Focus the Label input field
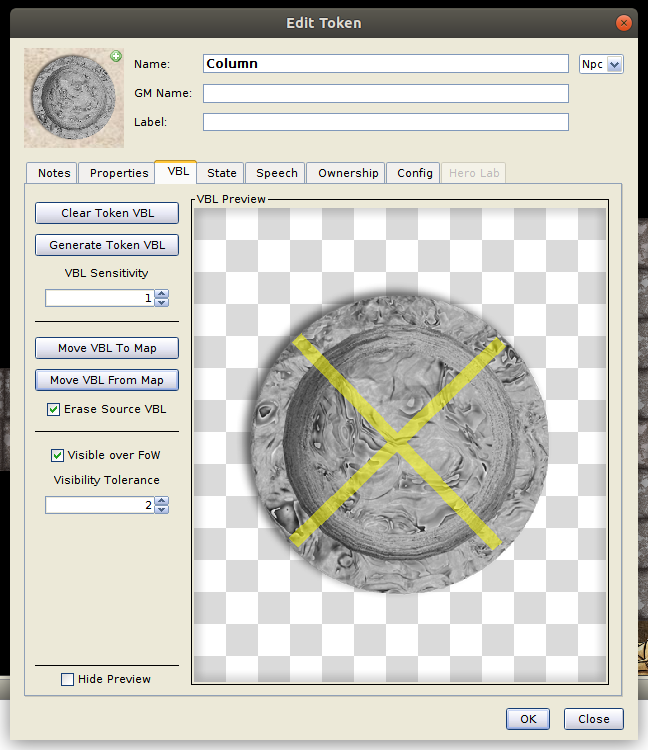648x750 pixels. pos(385,122)
